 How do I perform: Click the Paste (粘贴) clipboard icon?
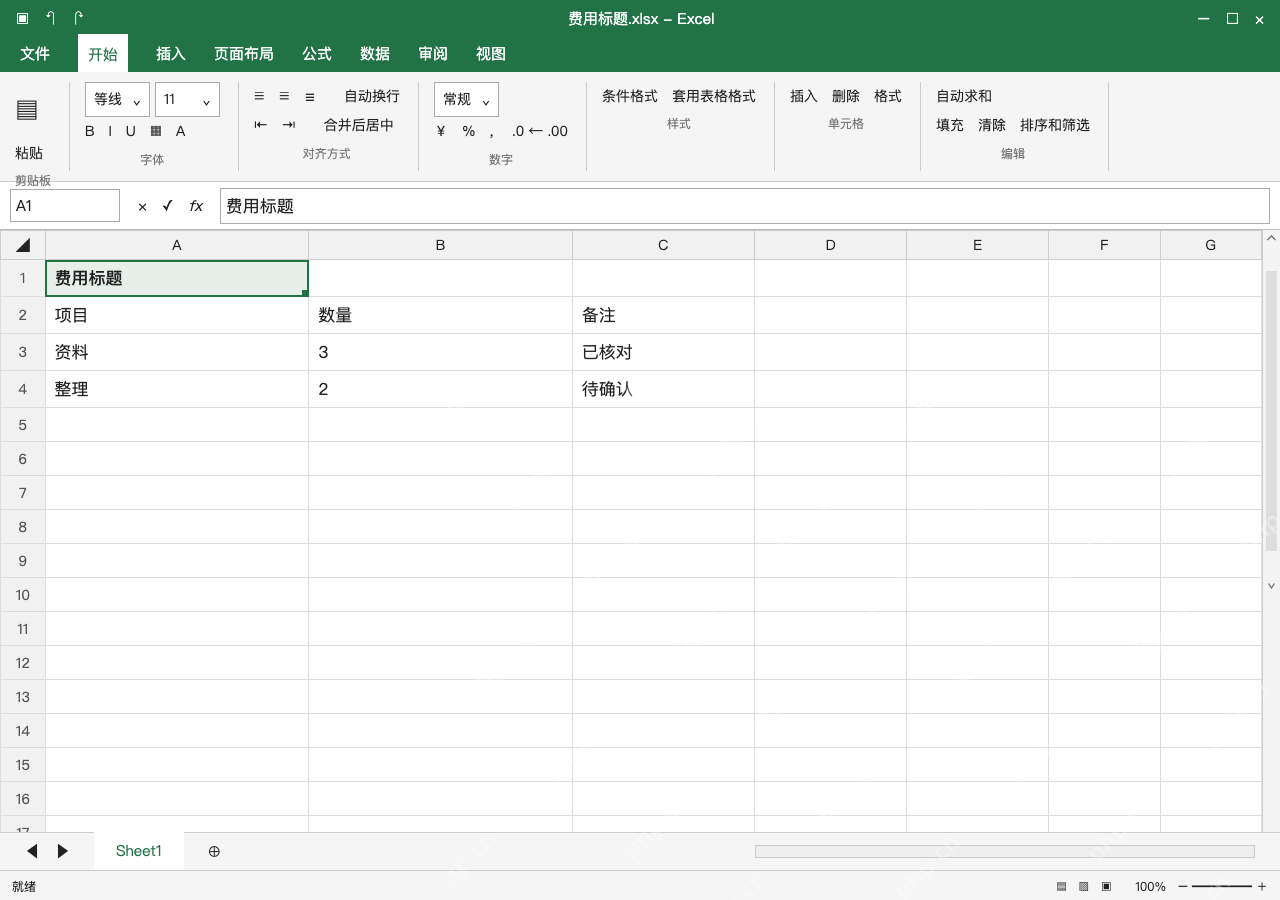click(x=27, y=110)
